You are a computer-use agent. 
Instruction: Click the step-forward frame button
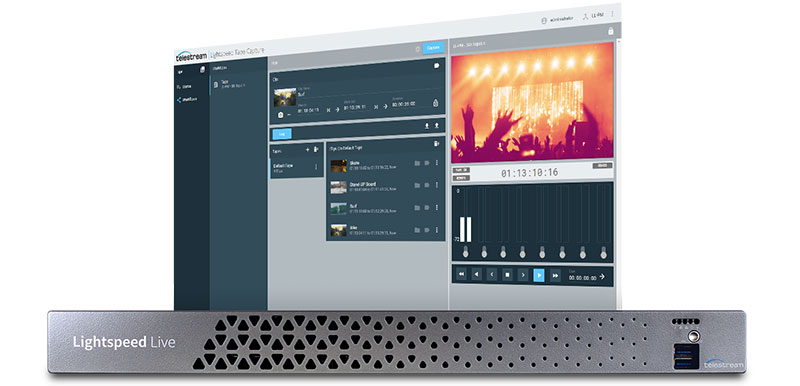point(523,276)
